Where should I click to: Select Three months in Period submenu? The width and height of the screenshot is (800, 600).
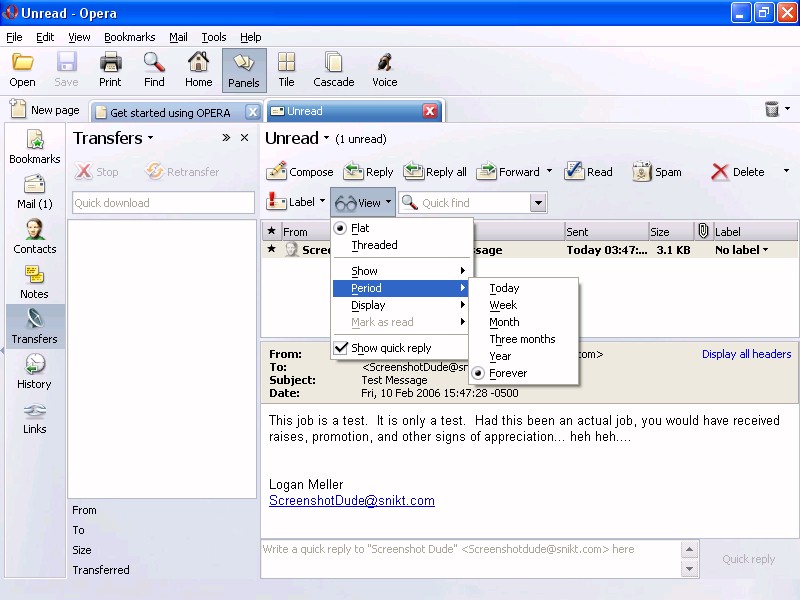click(x=522, y=339)
